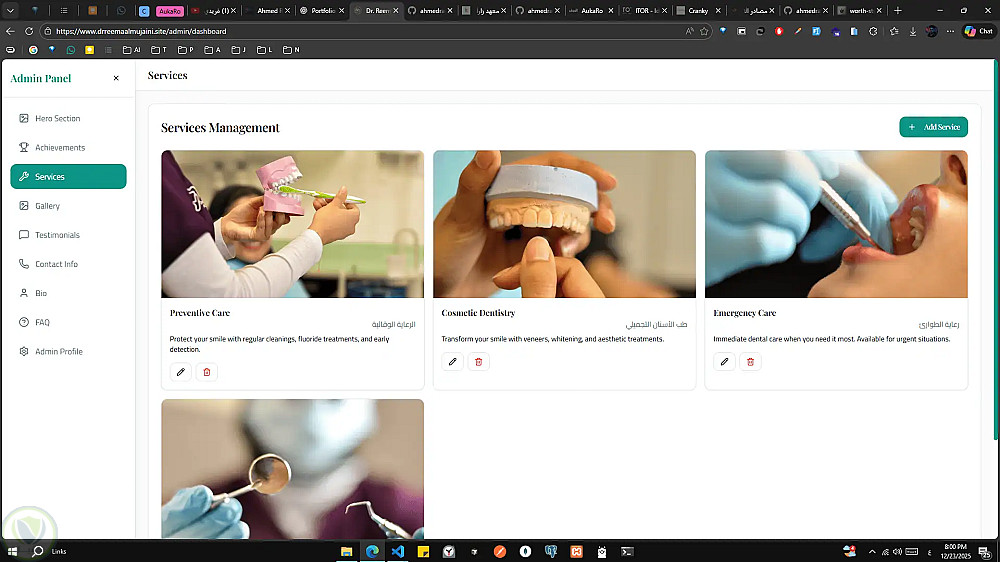Open Hero Section in the sidebar
Screen dimensions: 1000x562
68,118
